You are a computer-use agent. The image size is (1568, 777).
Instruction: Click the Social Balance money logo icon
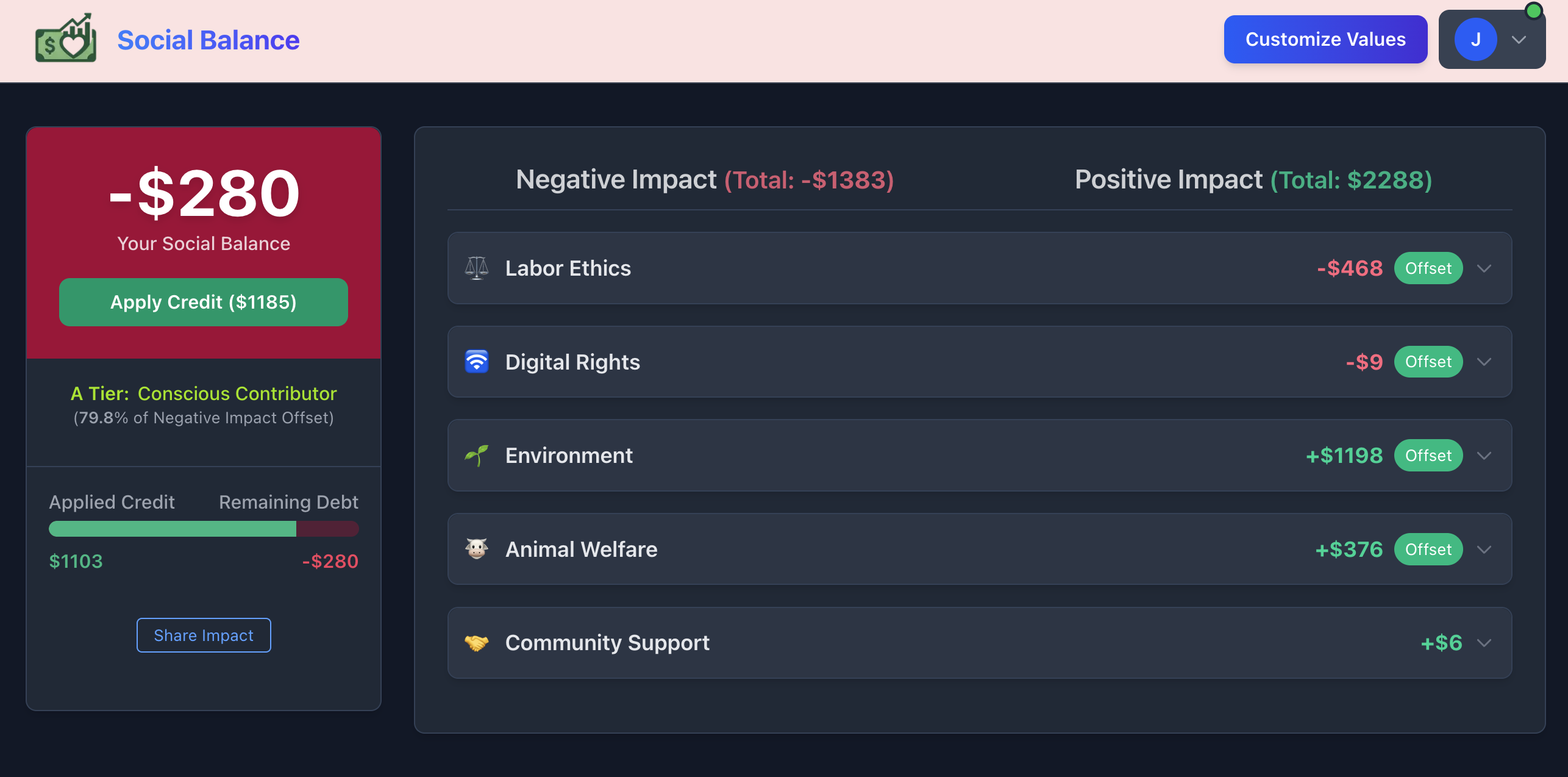tap(66, 39)
